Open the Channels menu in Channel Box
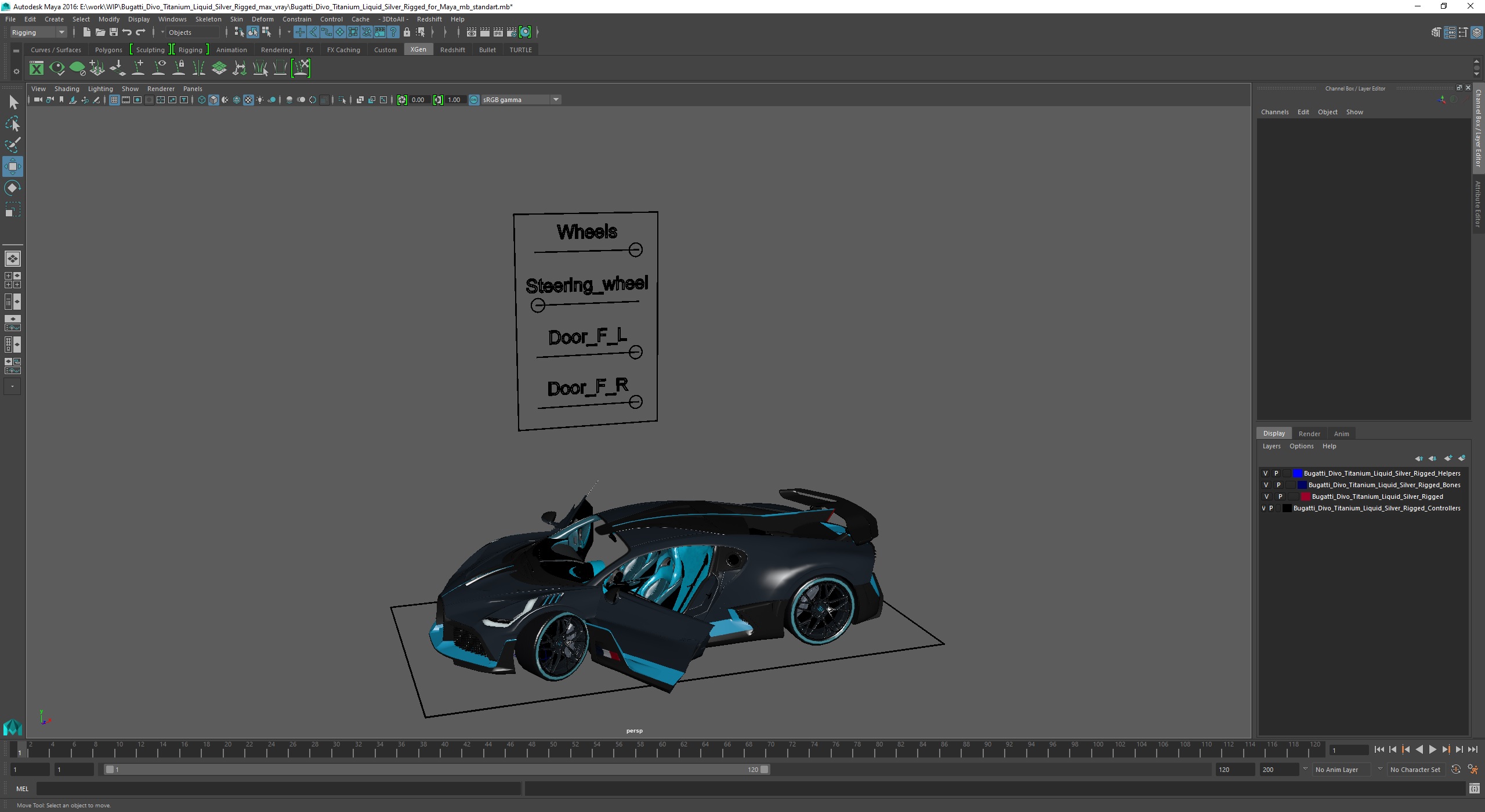Image resolution: width=1485 pixels, height=812 pixels. 1274,112
